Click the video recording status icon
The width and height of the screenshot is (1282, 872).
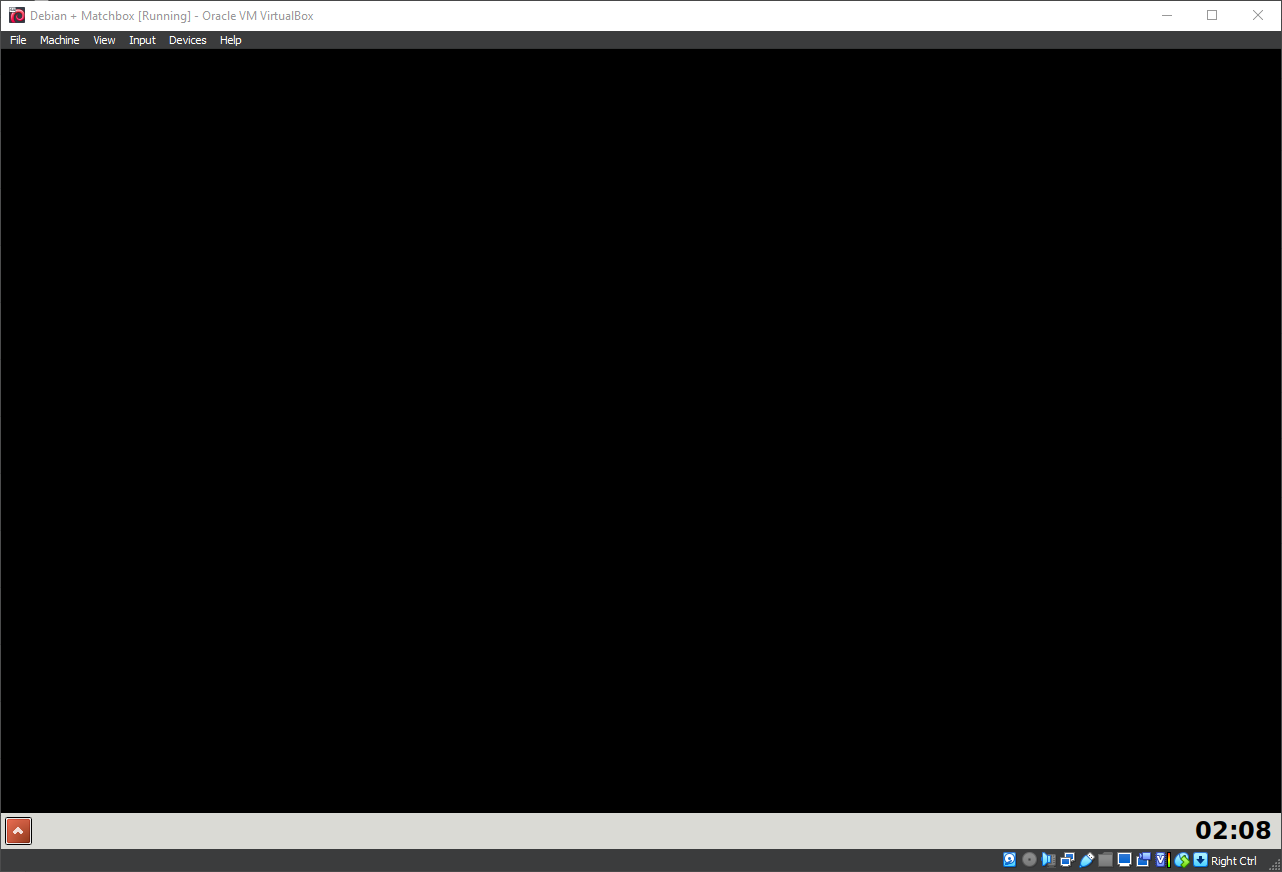click(1143, 860)
